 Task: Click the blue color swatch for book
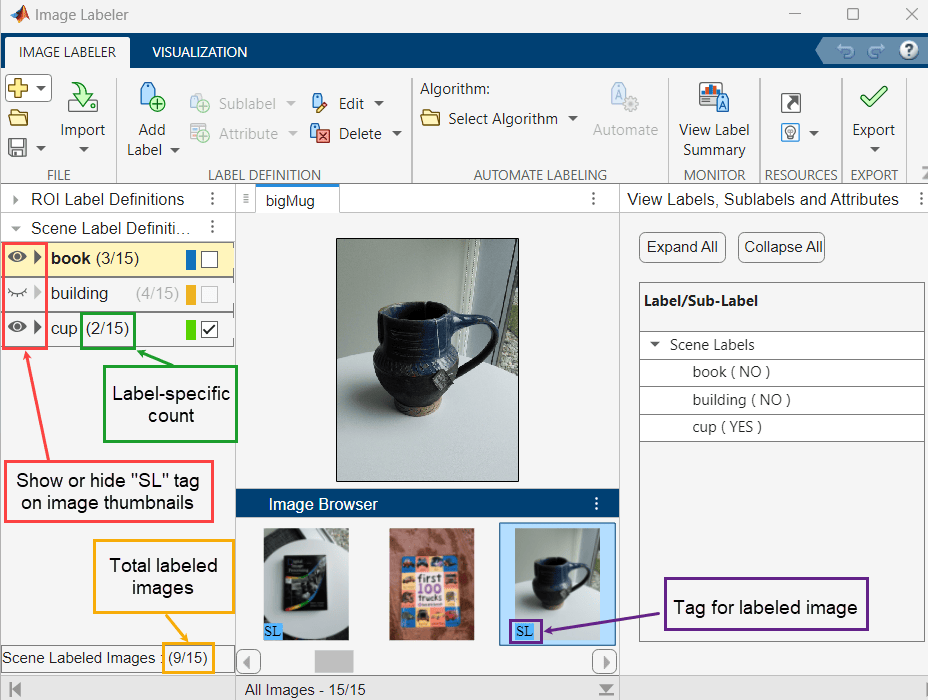(191, 260)
